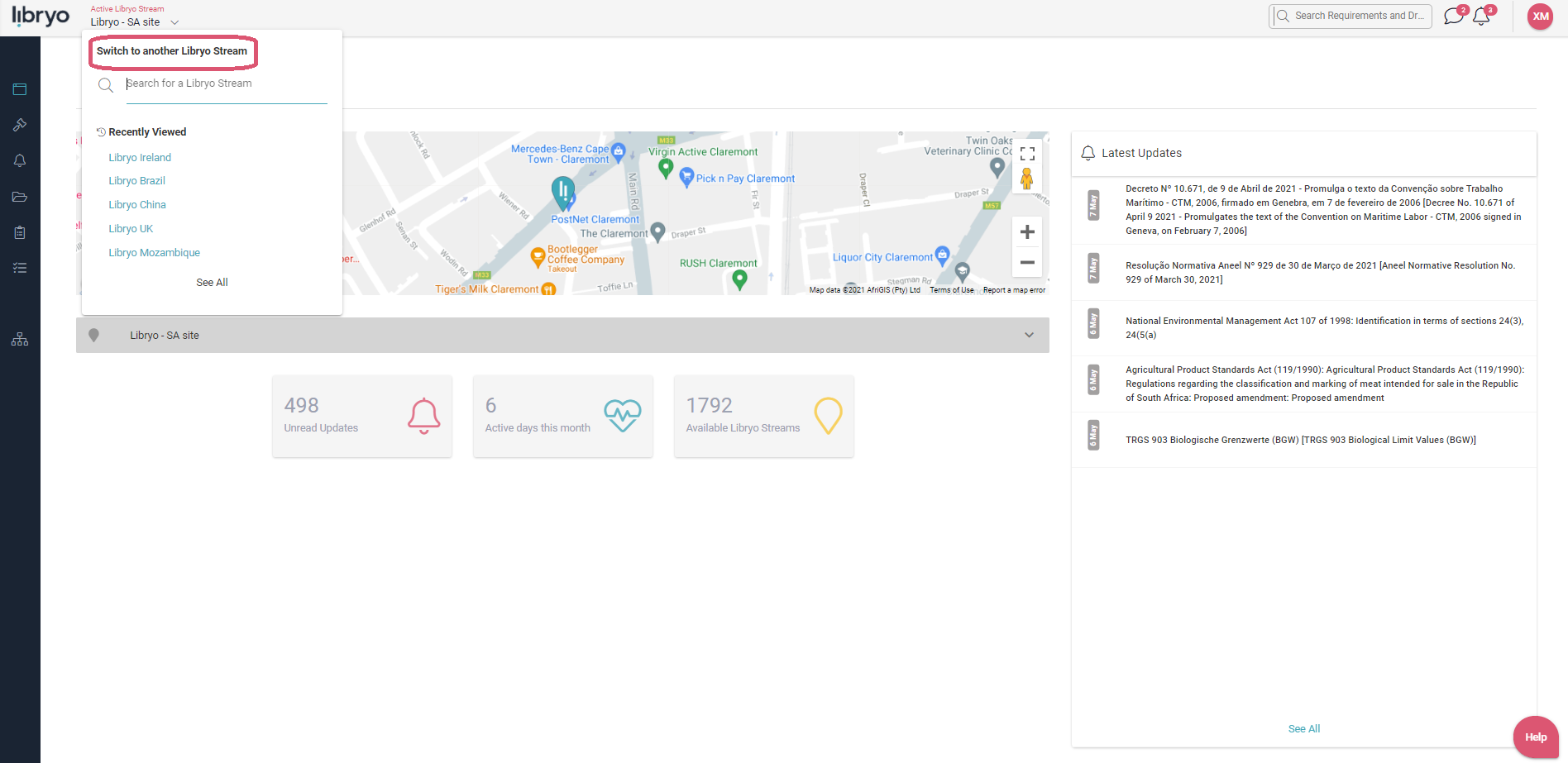The width and height of the screenshot is (1568, 763).
Task: Click the Virgin Active Claremont map pin
Action: (x=666, y=169)
